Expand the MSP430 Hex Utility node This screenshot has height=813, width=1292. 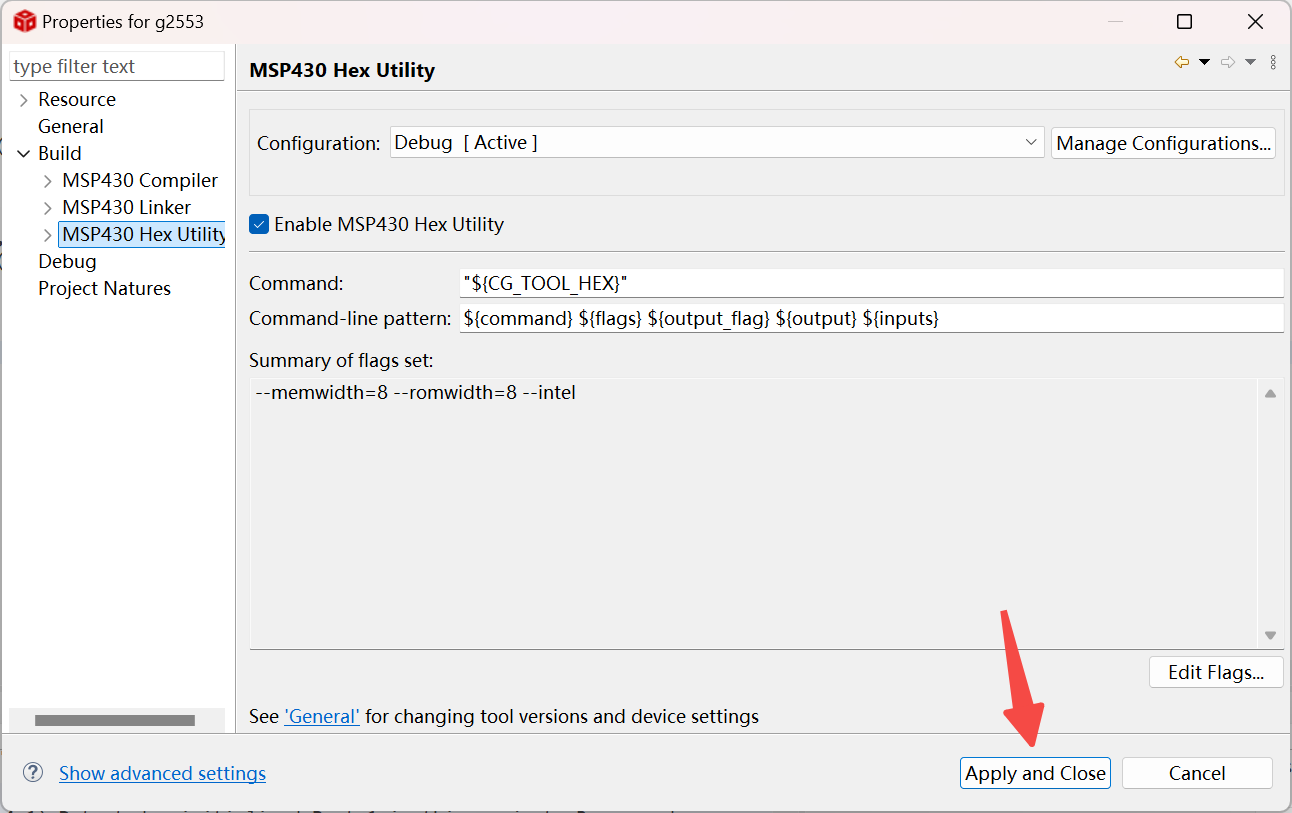point(48,235)
